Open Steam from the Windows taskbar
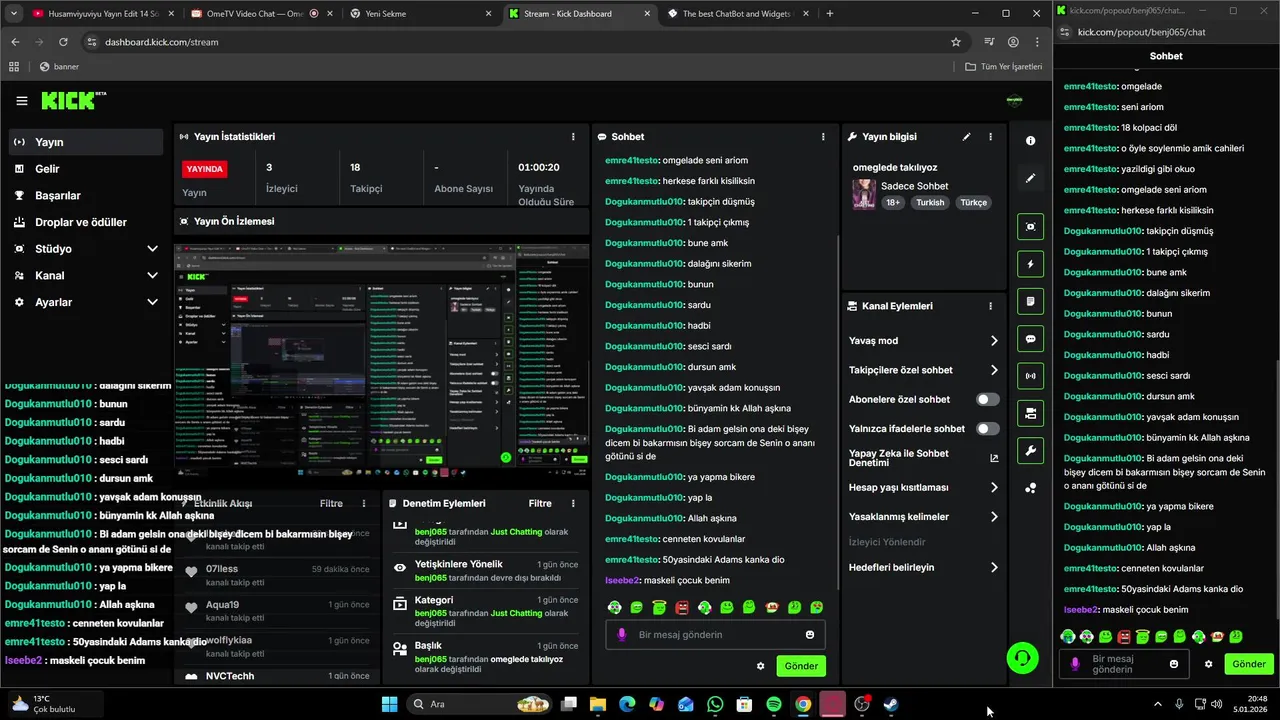Viewport: 1280px width, 720px height. pos(891,704)
